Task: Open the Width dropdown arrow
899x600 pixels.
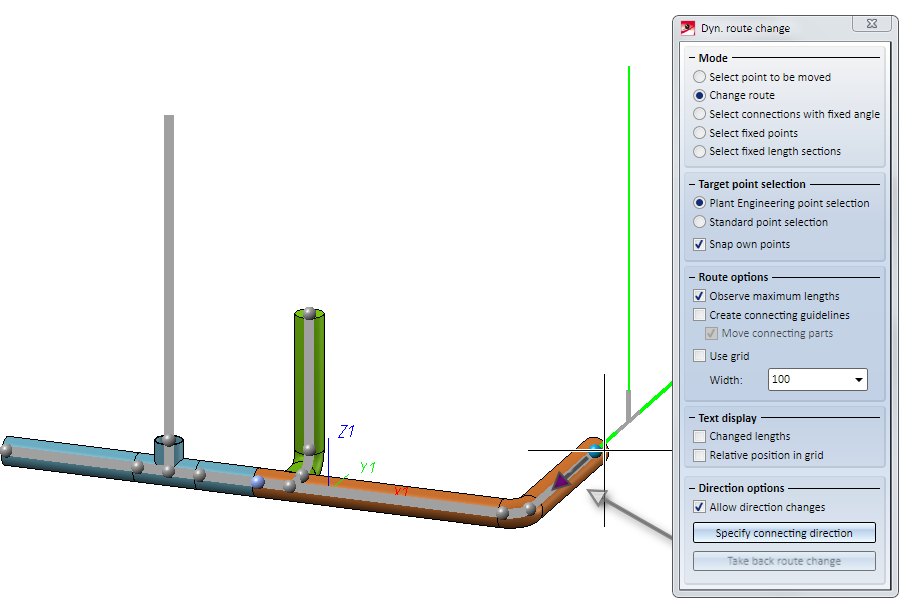Action: click(858, 380)
